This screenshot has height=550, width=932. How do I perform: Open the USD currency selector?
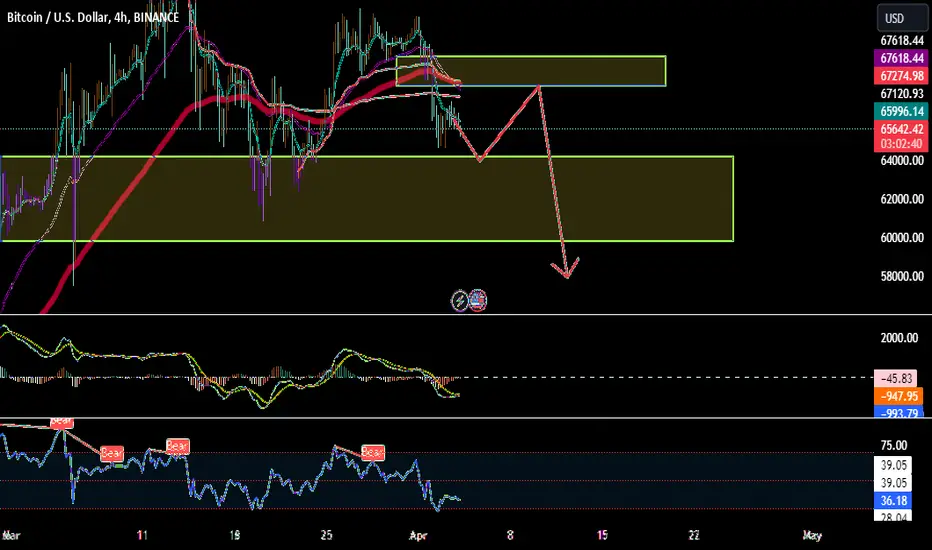click(901, 18)
